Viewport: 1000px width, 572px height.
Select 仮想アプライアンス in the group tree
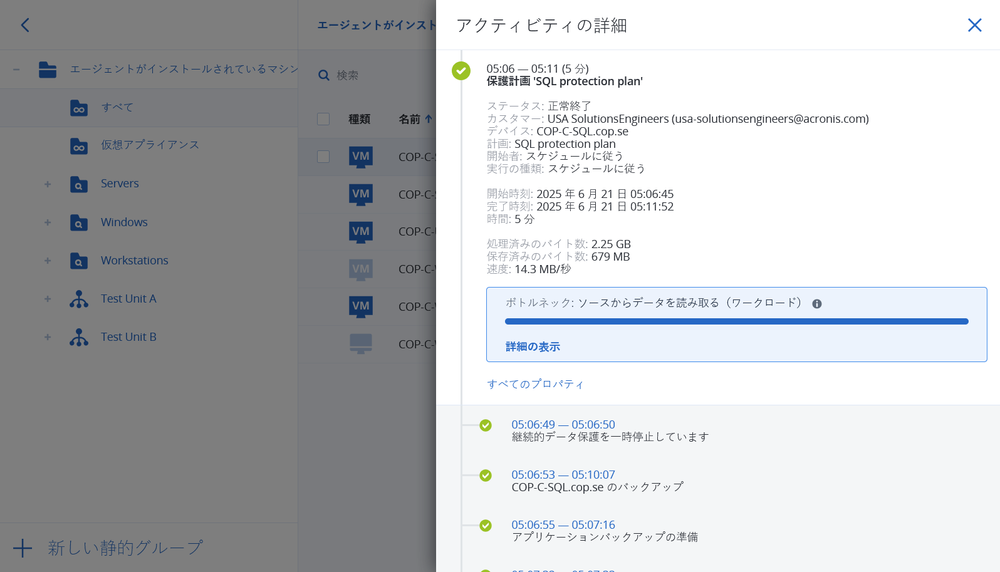pyautogui.click(x=150, y=145)
